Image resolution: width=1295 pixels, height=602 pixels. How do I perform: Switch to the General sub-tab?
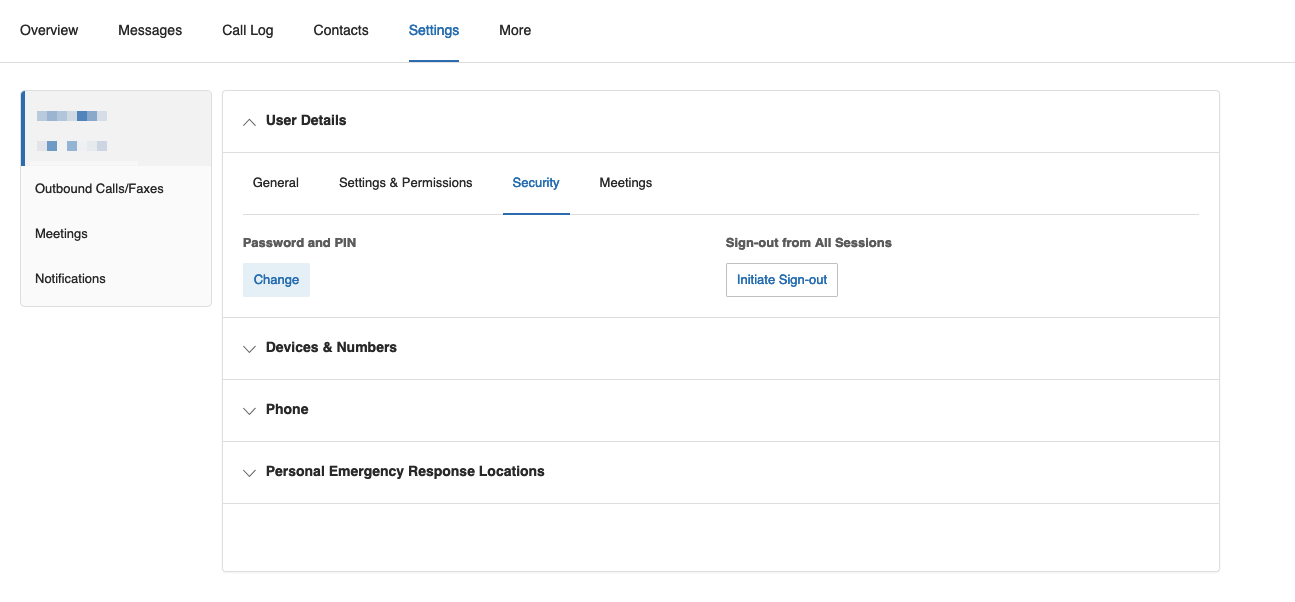(x=276, y=183)
